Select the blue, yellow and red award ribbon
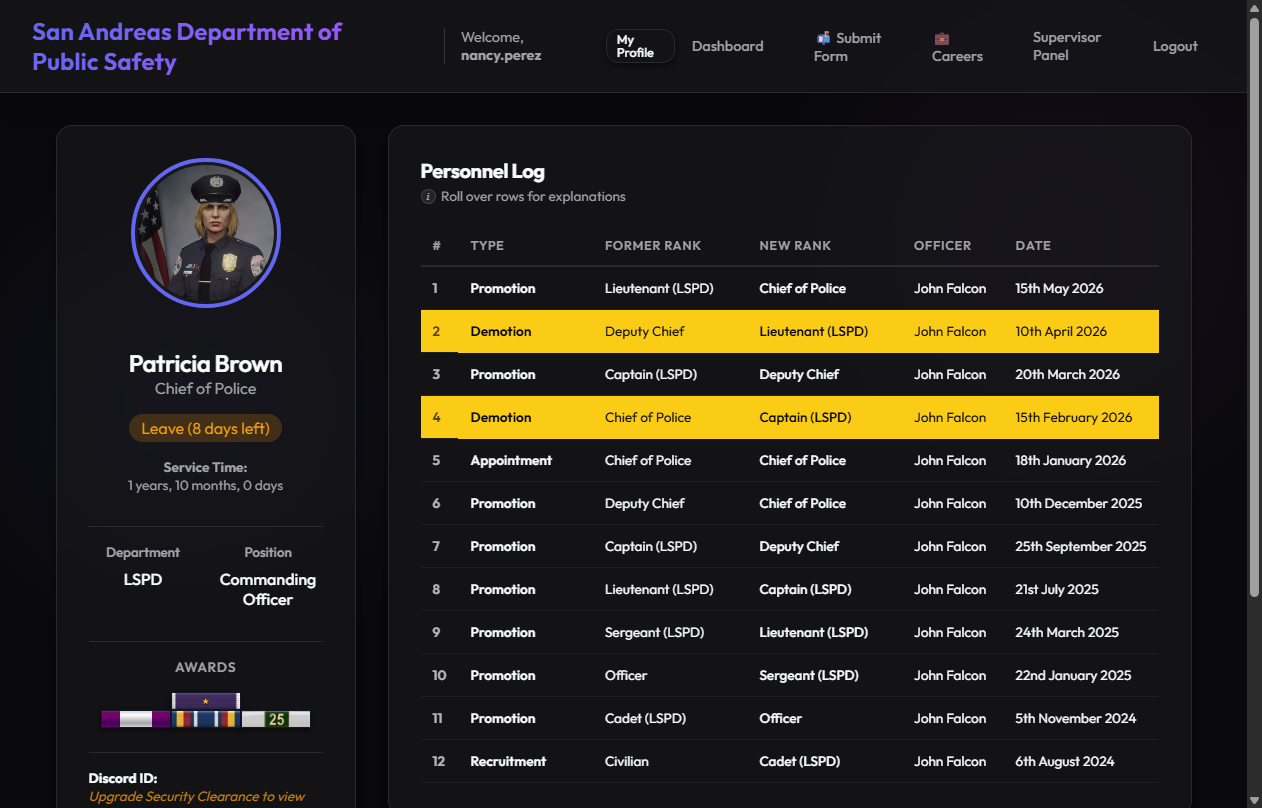 coord(206,719)
